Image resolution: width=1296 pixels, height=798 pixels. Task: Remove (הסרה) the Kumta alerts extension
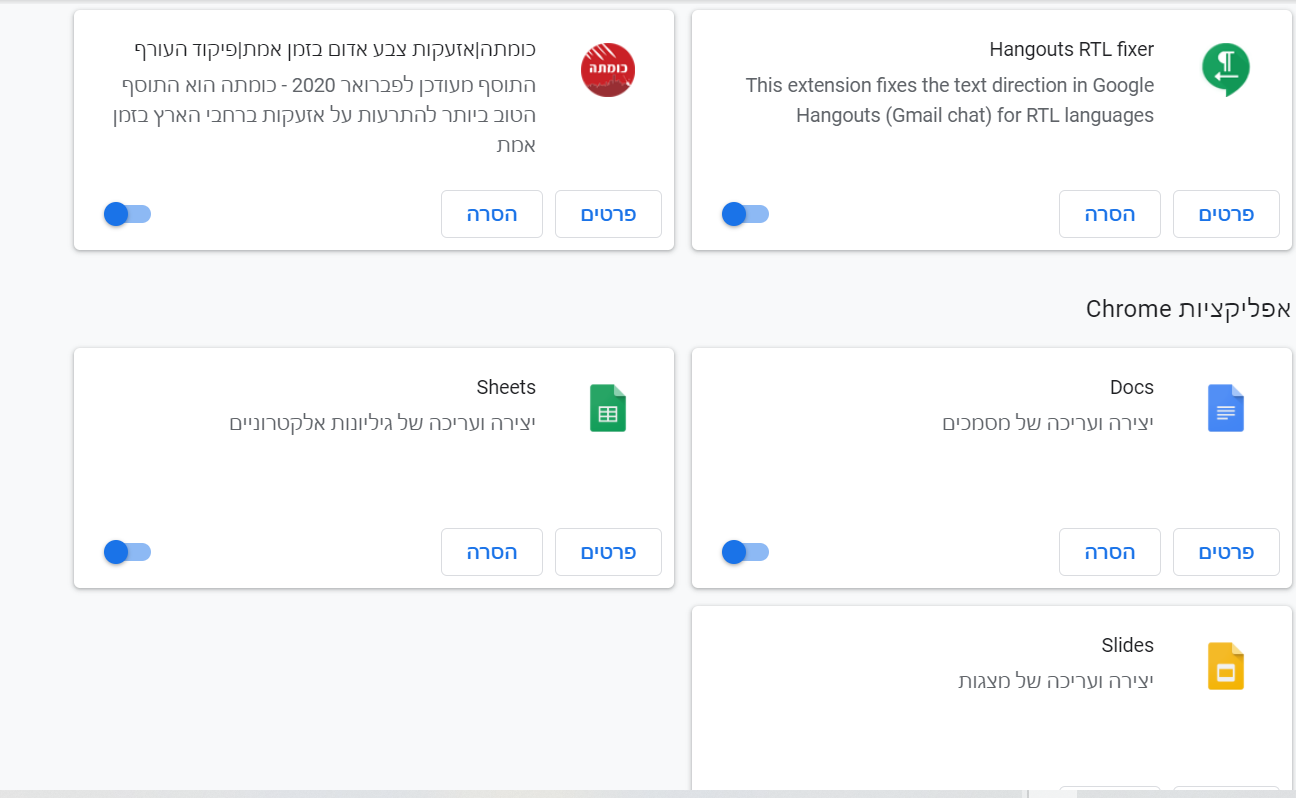[x=491, y=214]
